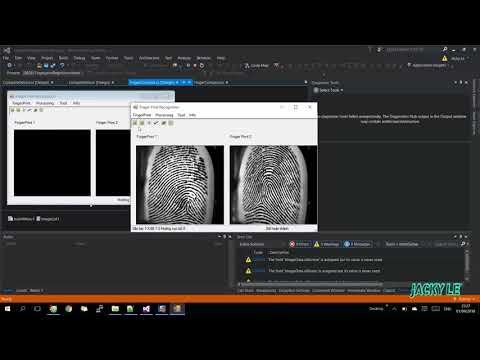The height and width of the screenshot is (360, 480).
Task: Select the black FingerPrint 1 picture box in the designer
Action: pos(52,163)
